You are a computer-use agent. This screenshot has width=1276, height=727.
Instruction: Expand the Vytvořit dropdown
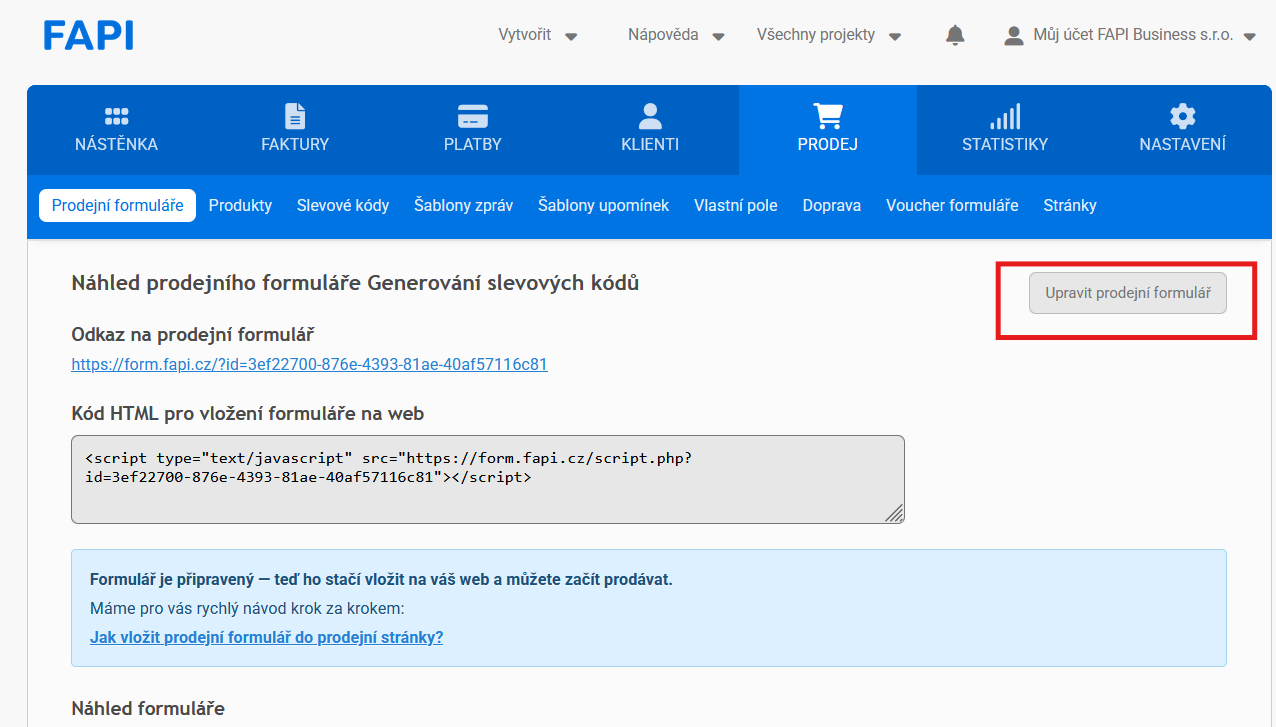pos(538,35)
